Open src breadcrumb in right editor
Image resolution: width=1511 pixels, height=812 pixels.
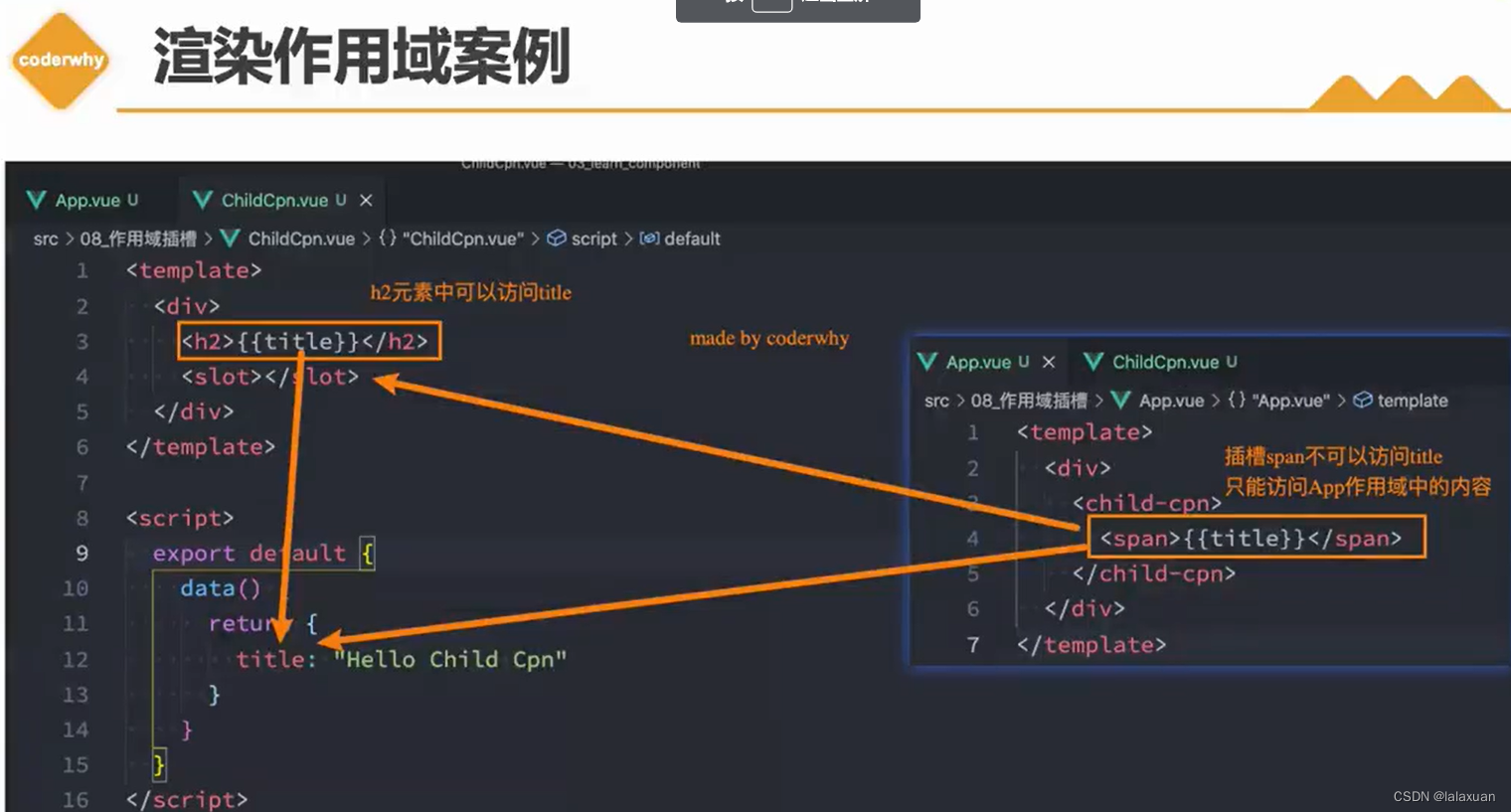point(936,401)
